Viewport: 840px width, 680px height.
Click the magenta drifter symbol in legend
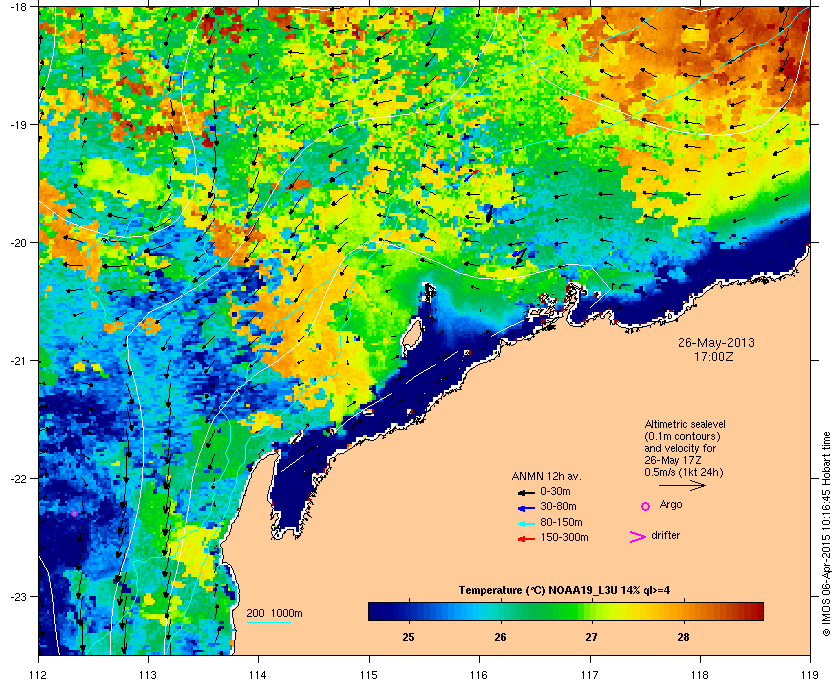point(637,537)
